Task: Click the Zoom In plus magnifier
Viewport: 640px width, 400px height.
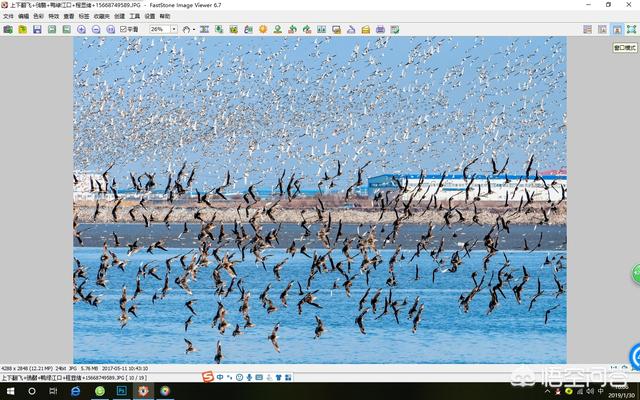Action: (x=81, y=29)
